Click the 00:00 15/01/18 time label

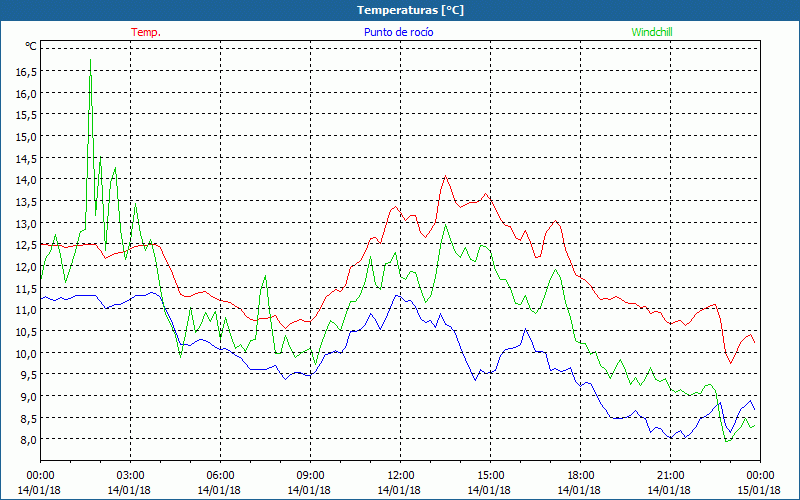click(x=760, y=483)
